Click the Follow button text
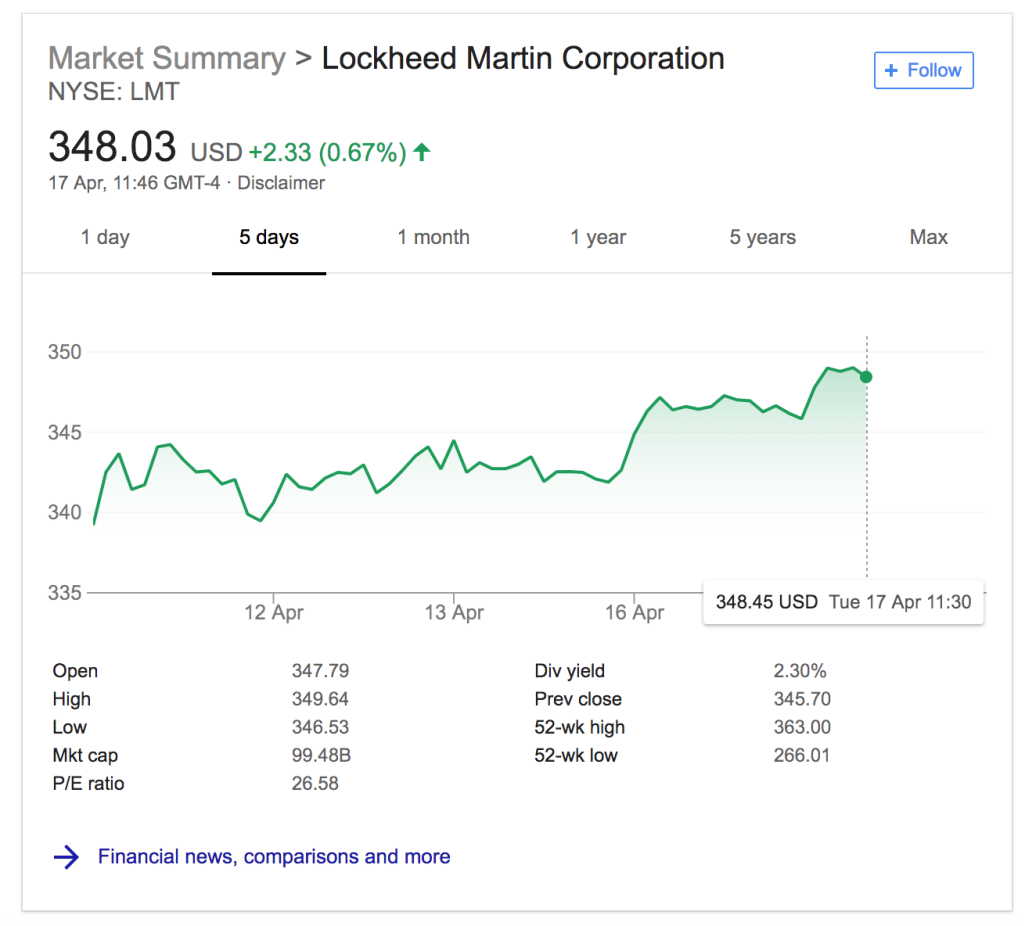 pos(934,71)
